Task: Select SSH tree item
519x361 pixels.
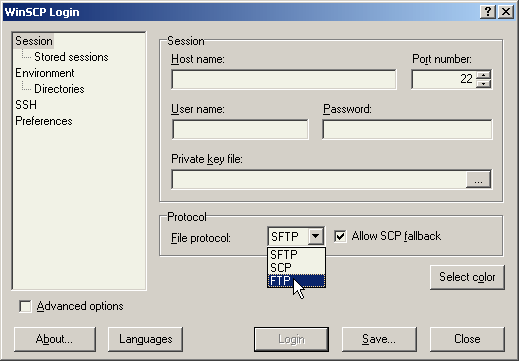Action: (x=26, y=105)
